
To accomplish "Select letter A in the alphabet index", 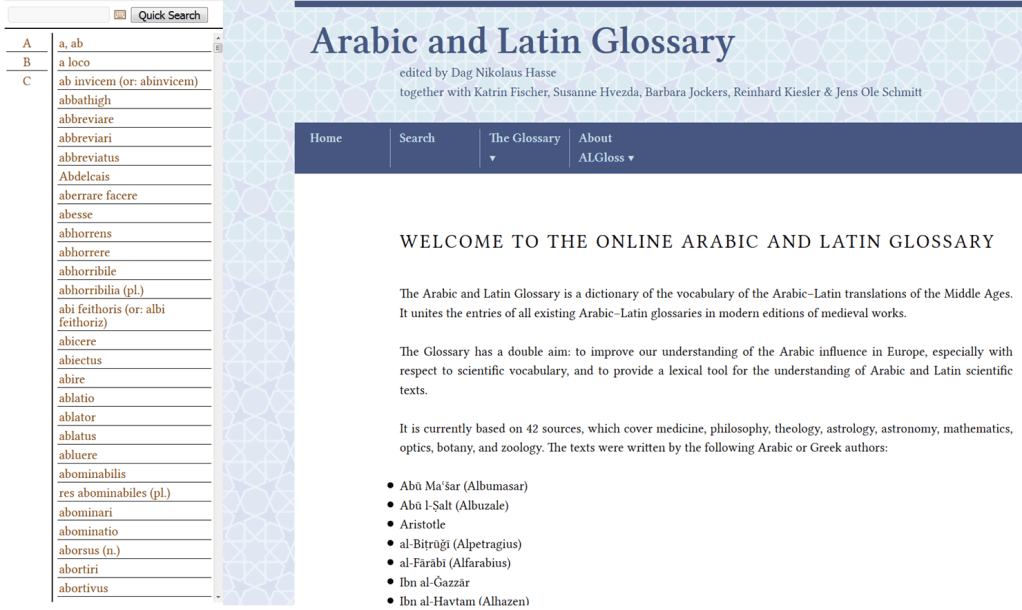I will 27,43.
